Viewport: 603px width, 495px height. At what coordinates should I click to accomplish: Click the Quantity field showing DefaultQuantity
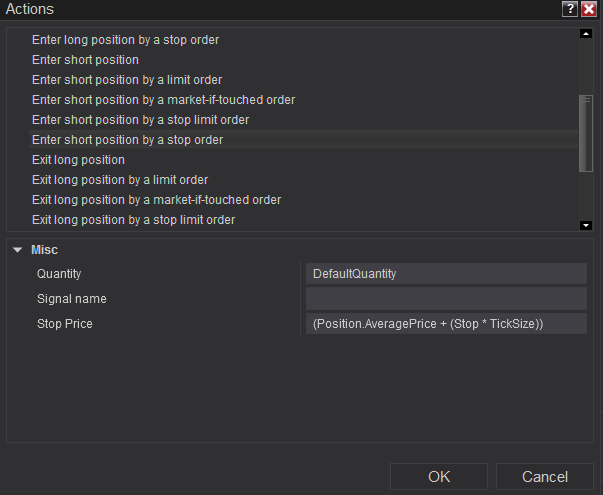click(x=445, y=274)
